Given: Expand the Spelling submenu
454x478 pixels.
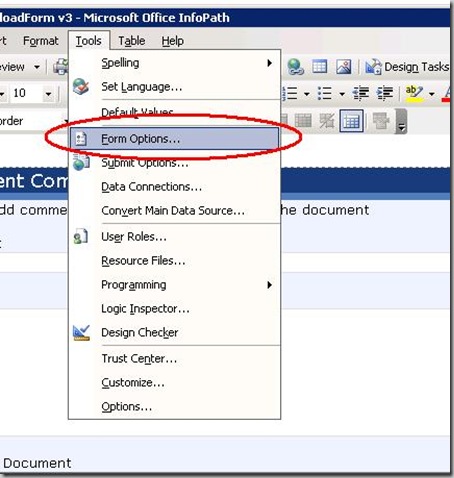Looking at the screenshot, I should click(174, 63).
